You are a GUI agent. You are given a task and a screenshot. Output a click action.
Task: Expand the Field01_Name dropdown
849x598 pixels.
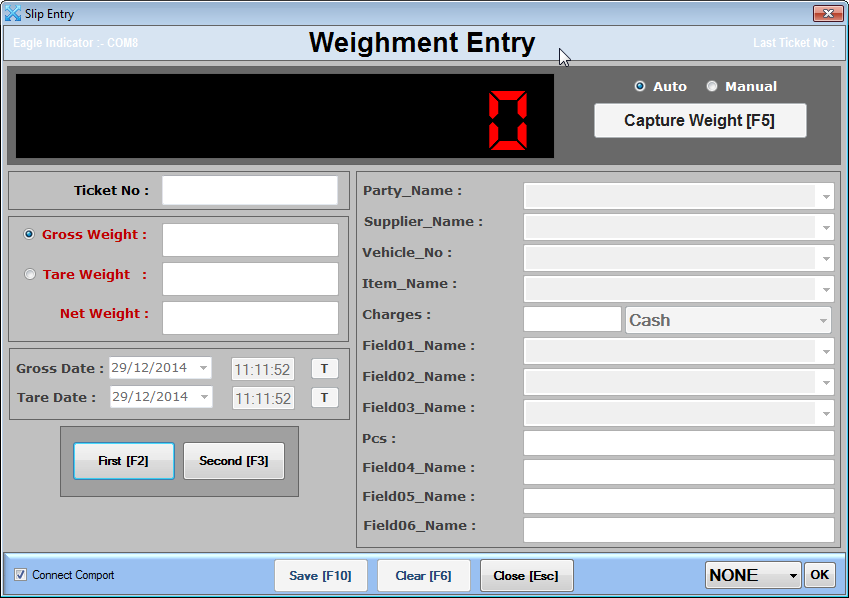tap(826, 352)
